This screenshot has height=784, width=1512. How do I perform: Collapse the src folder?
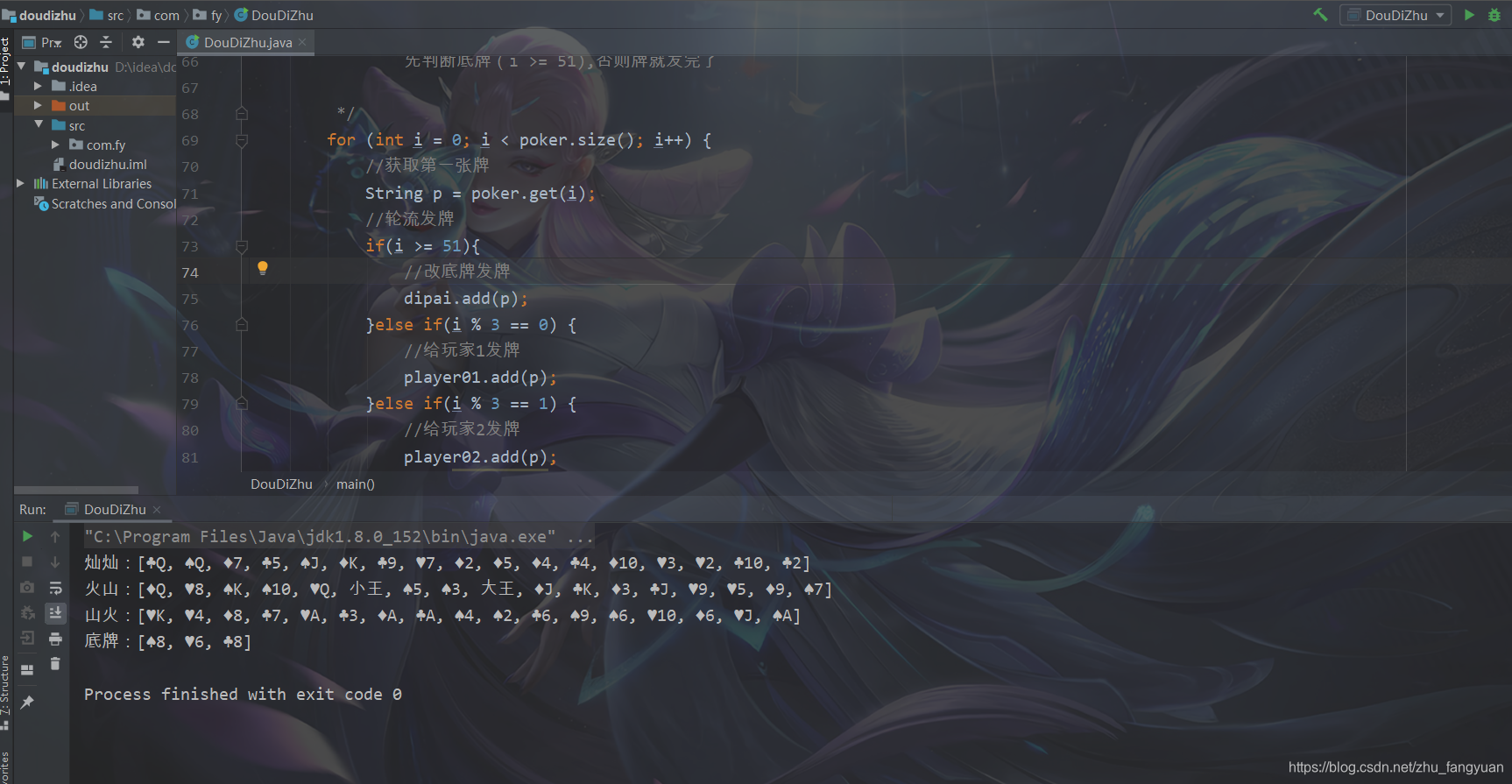pos(38,125)
